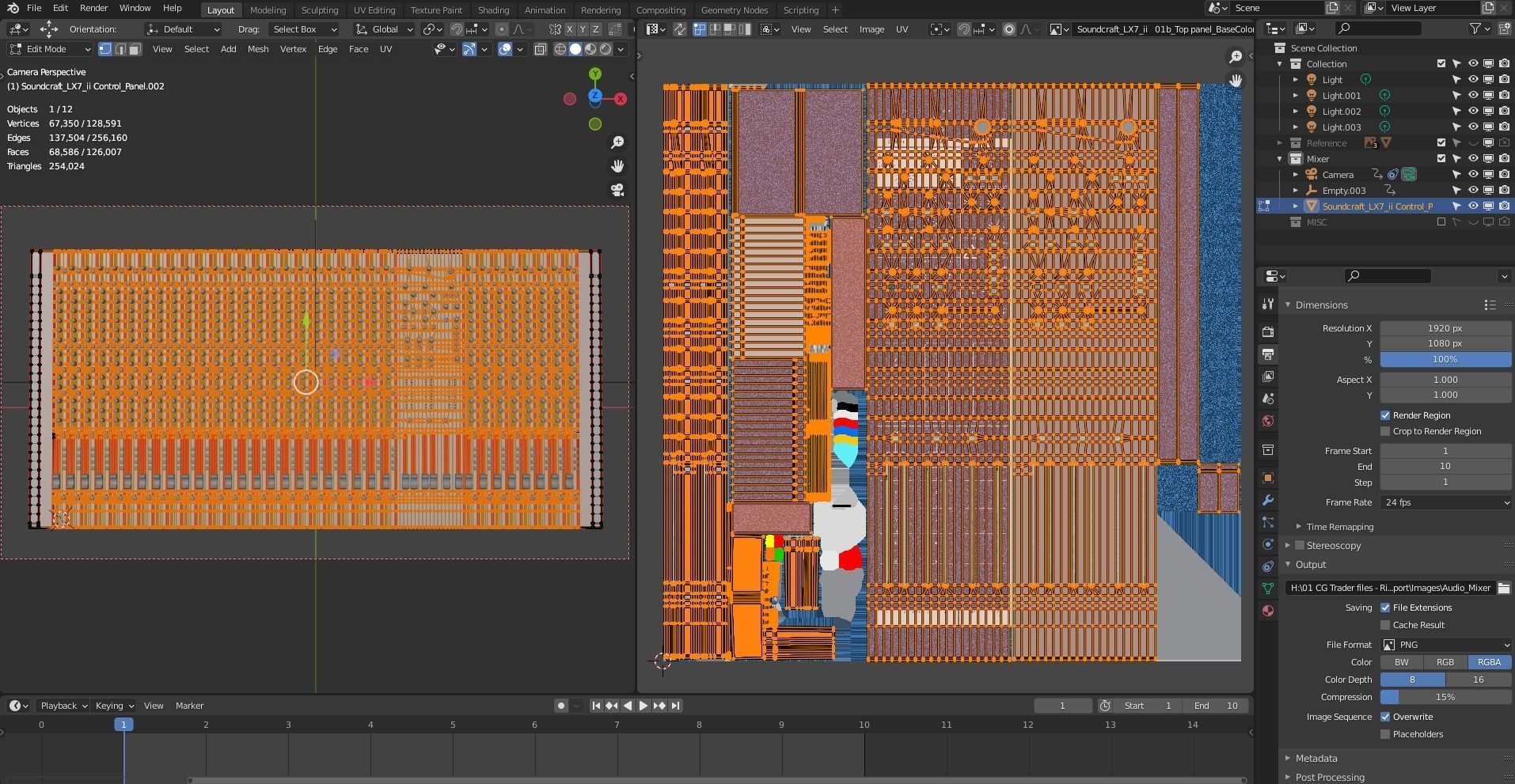Select RGB color mode button
The height and width of the screenshot is (784, 1515).
pyautogui.click(x=1445, y=662)
